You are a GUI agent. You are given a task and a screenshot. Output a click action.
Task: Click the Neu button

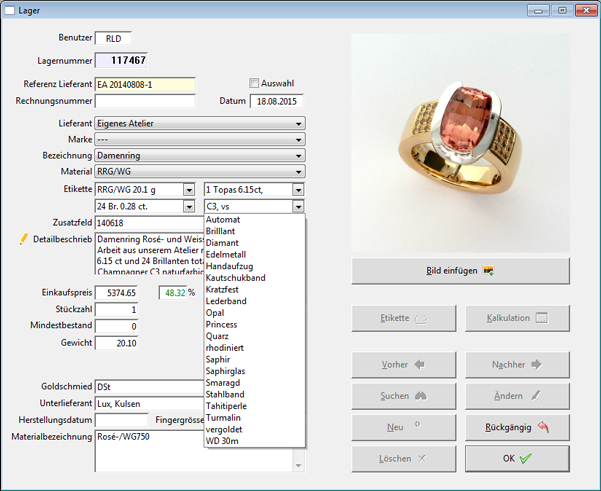[404, 427]
